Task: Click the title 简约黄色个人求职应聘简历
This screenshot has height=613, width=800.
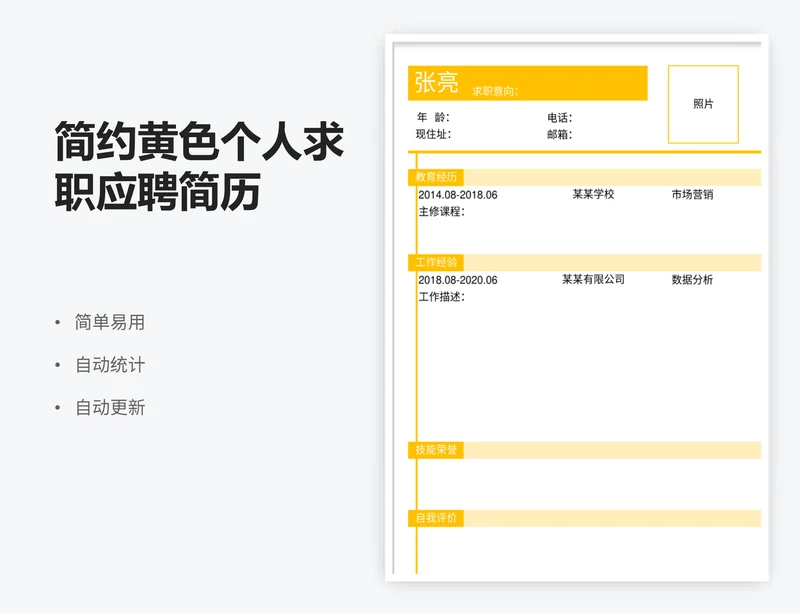Action: pyautogui.click(x=199, y=166)
